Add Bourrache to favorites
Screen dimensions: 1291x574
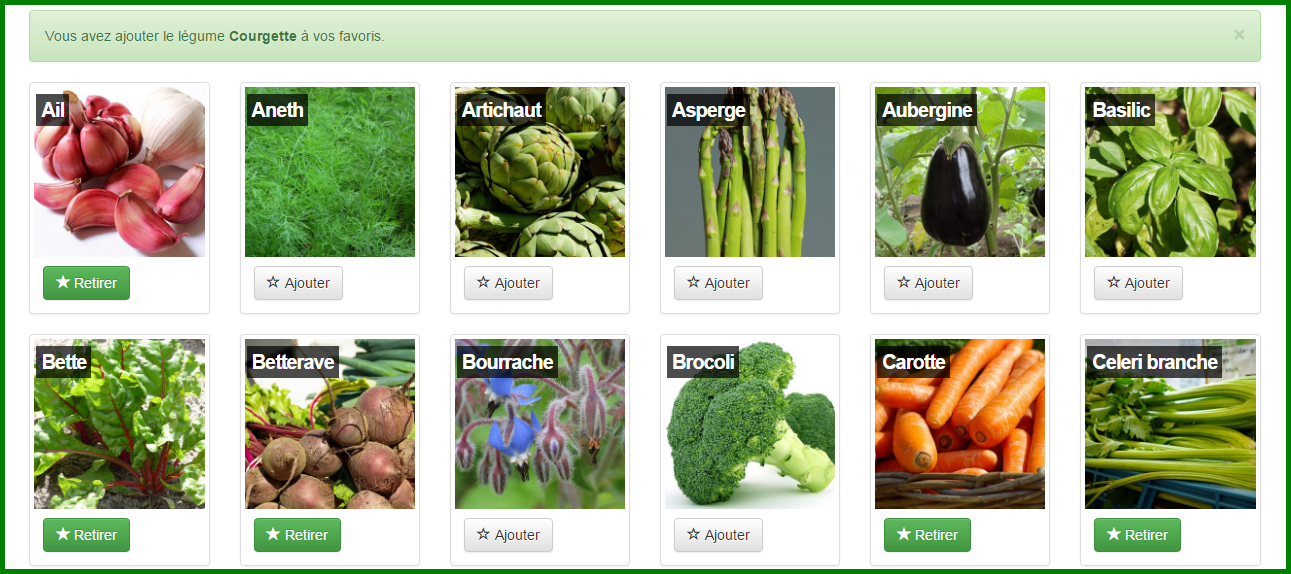tap(508, 535)
